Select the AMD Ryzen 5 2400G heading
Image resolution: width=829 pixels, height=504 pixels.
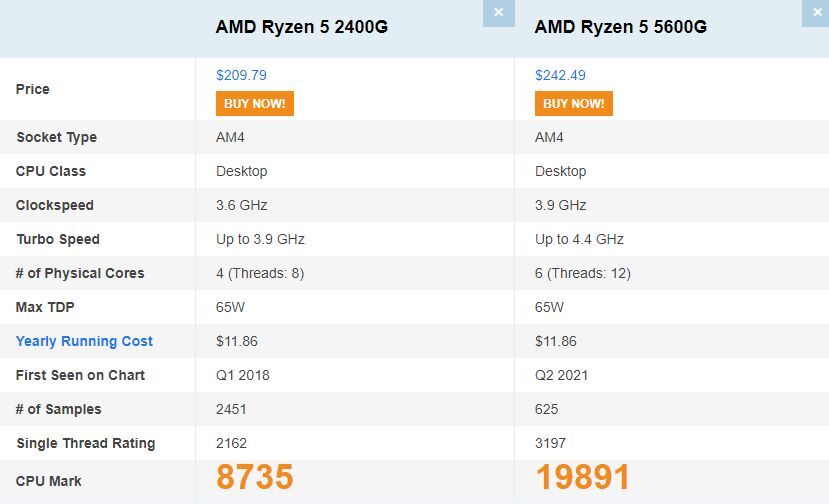[301, 27]
